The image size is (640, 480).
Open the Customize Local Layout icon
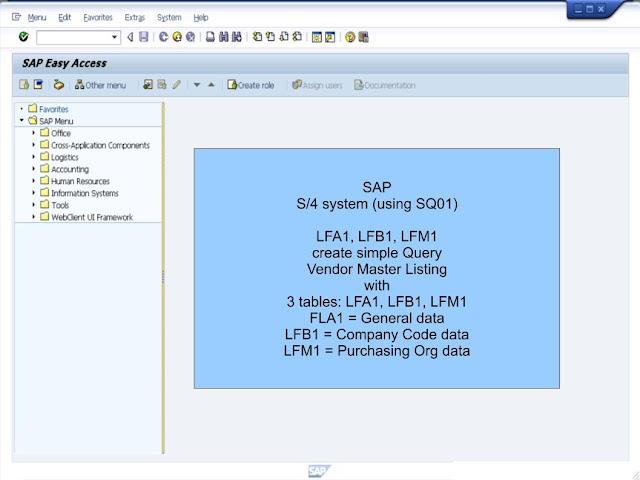tap(363, 37)
